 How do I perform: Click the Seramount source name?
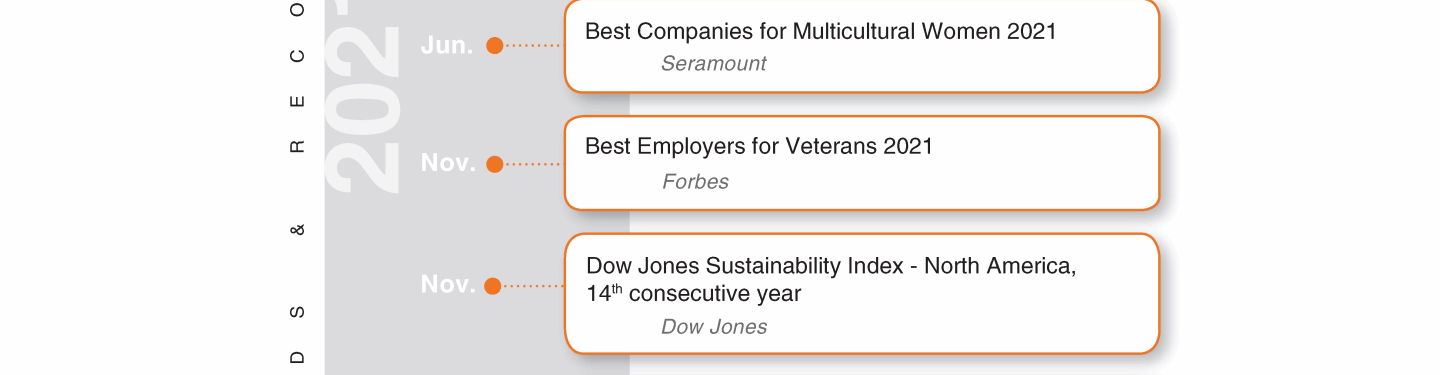coord(713,64)
